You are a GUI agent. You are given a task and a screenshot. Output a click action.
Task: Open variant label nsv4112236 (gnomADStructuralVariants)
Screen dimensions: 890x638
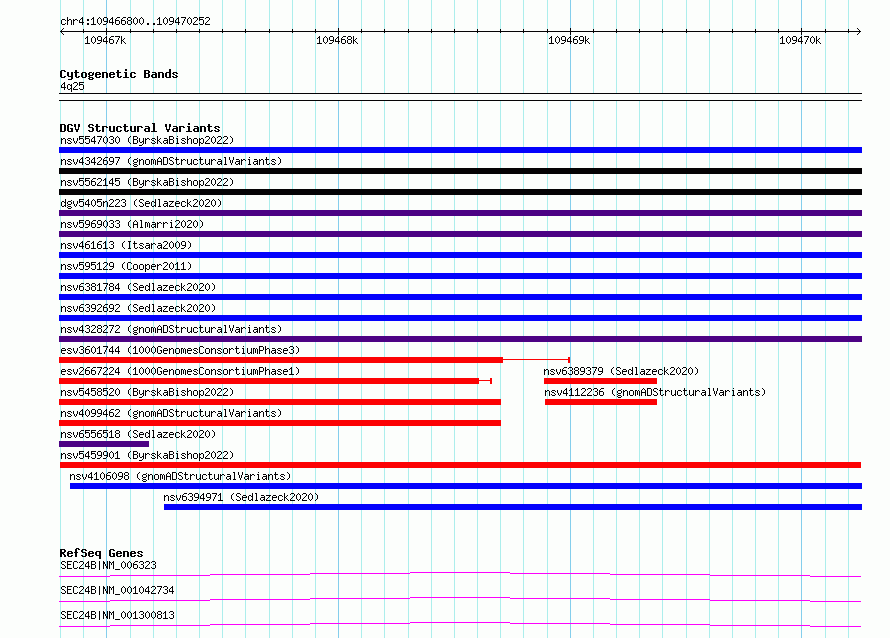pyautogui.click(x=655, y=392)
